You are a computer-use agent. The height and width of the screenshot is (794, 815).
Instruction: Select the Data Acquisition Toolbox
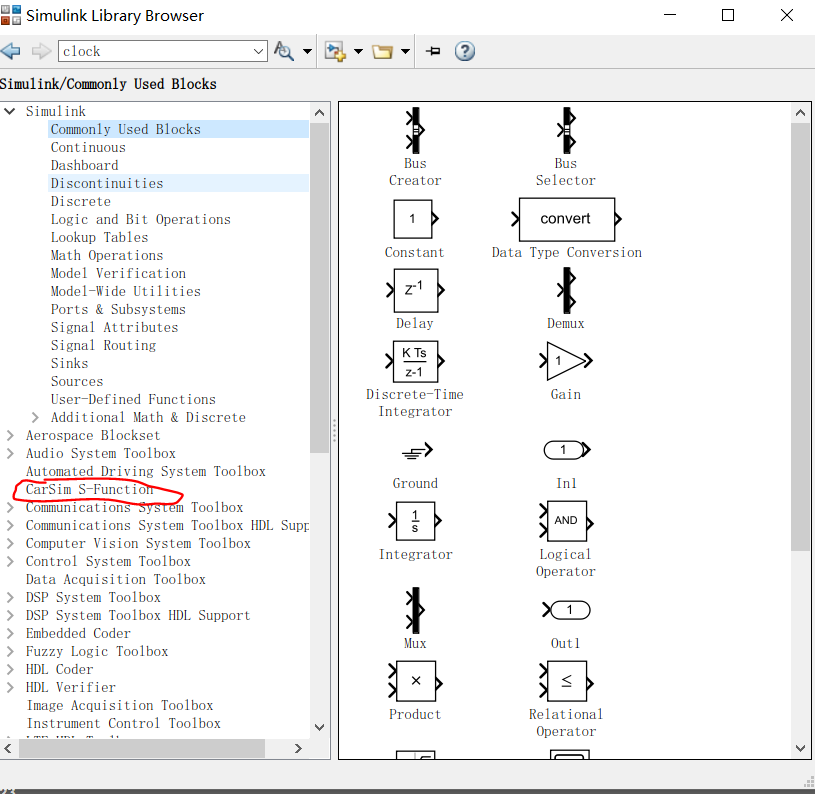[x=115, y=579]
